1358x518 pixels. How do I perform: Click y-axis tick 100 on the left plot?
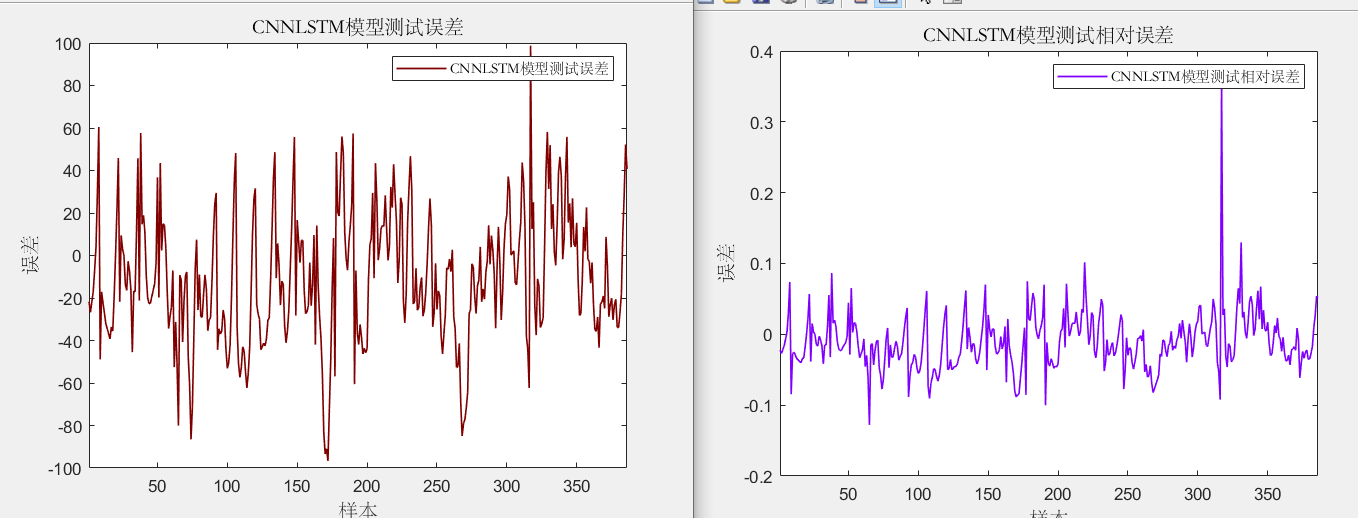point(68,44)
